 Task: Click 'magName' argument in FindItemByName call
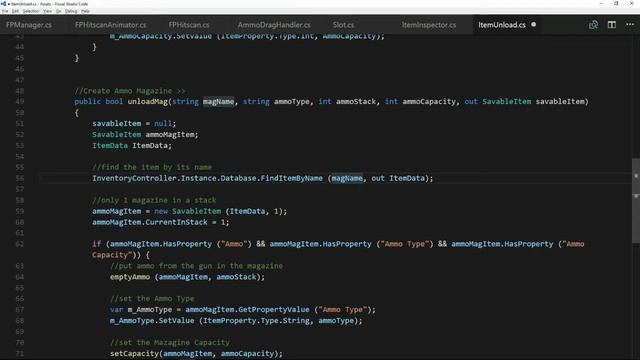[347, 178]
